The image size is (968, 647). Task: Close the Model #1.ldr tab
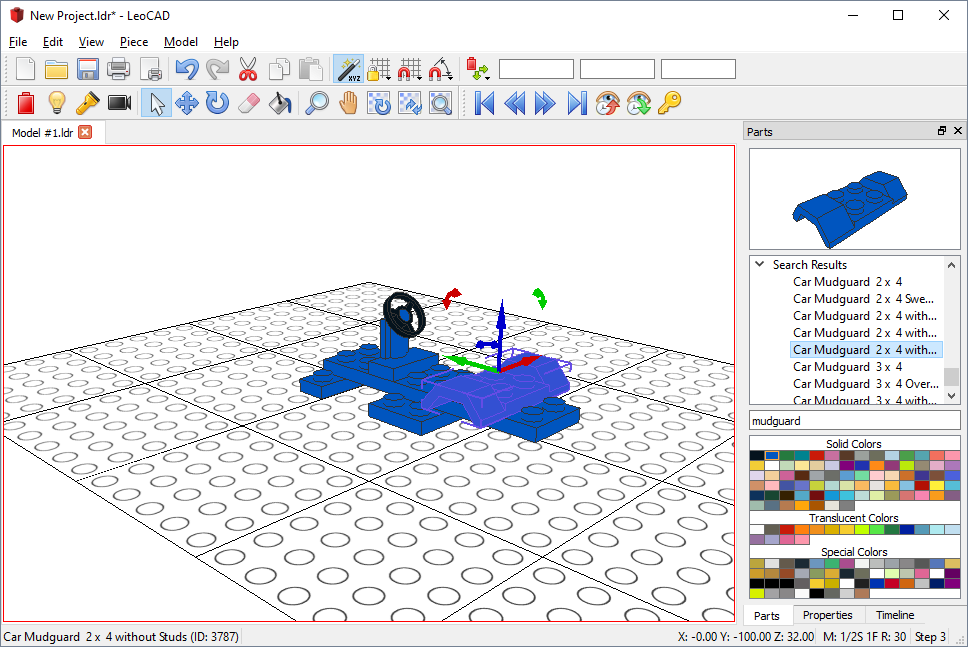pyautogui.click(x=85, y=132)
